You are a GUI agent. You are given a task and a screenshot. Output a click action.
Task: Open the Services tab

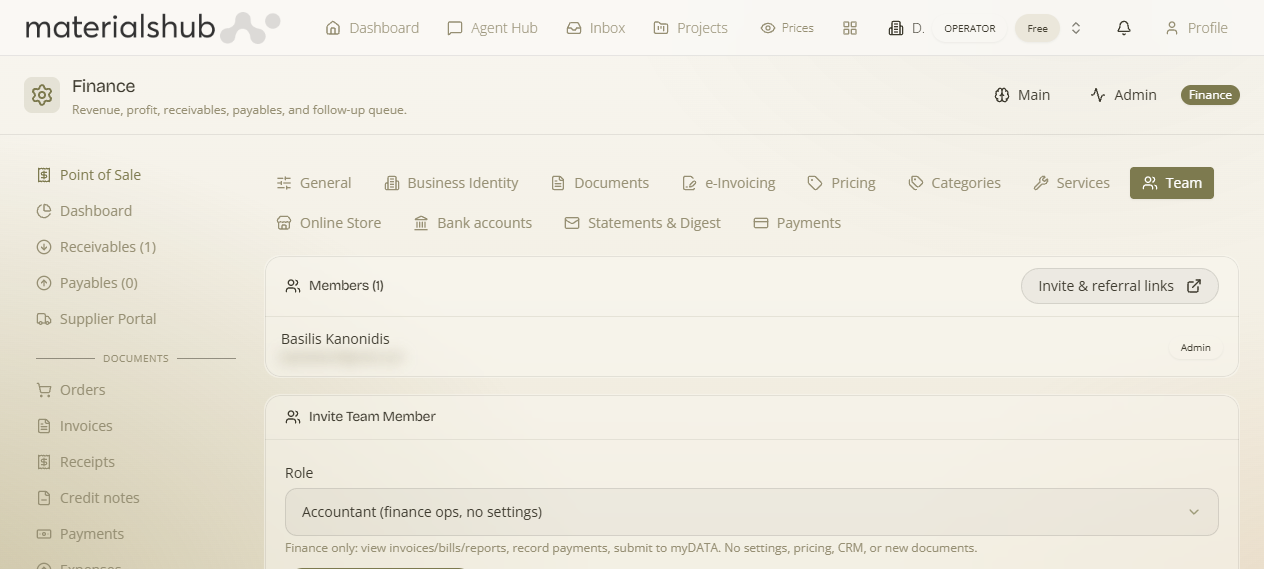[x=1071, y=183]
